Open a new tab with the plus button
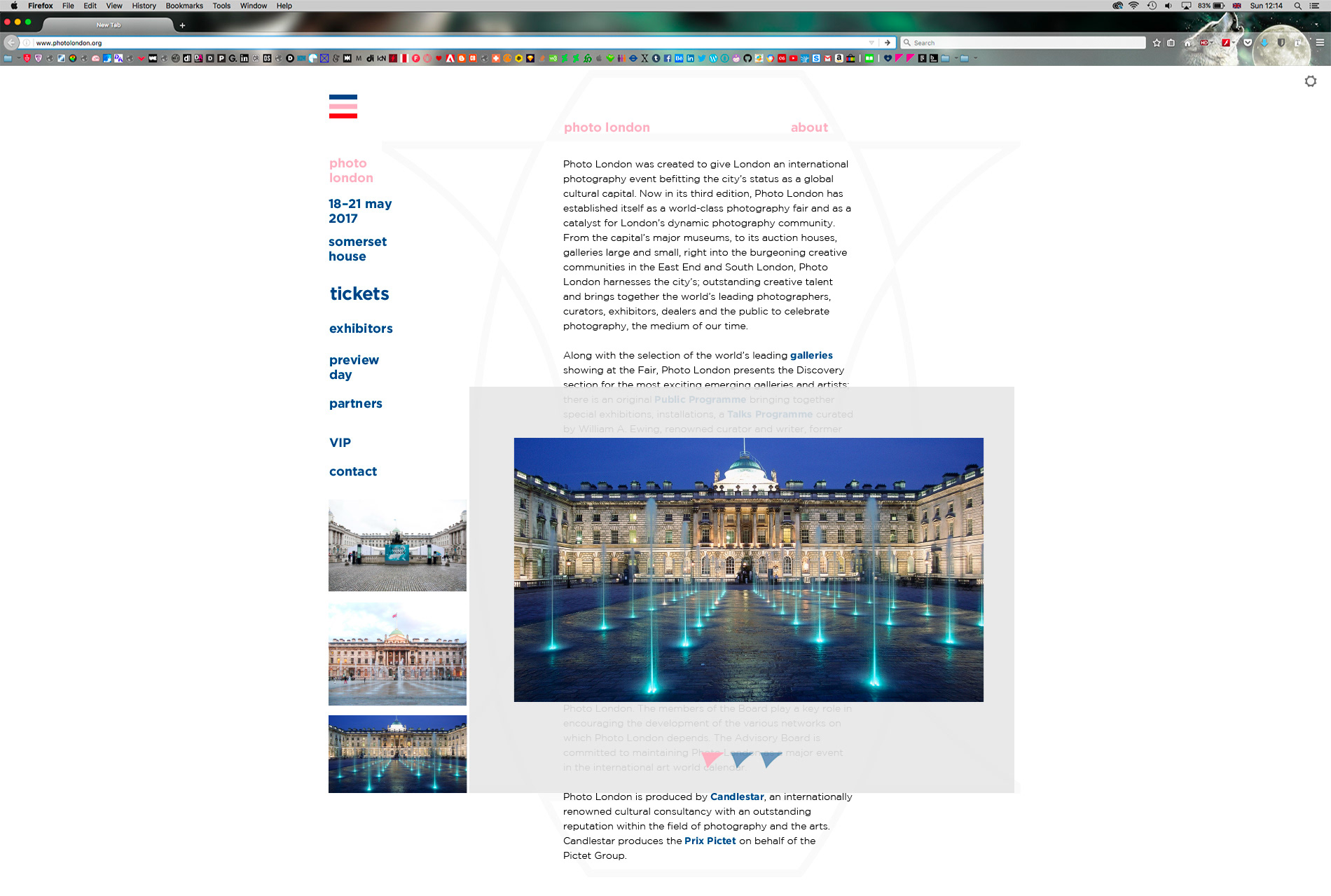 tap(182, 25)
